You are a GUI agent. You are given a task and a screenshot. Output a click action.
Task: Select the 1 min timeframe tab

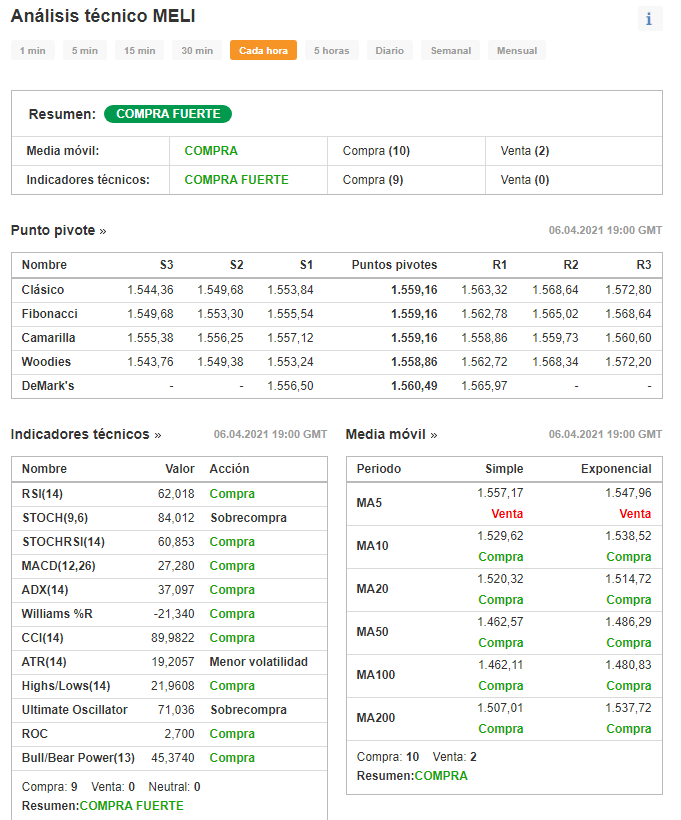coord(32,51)
